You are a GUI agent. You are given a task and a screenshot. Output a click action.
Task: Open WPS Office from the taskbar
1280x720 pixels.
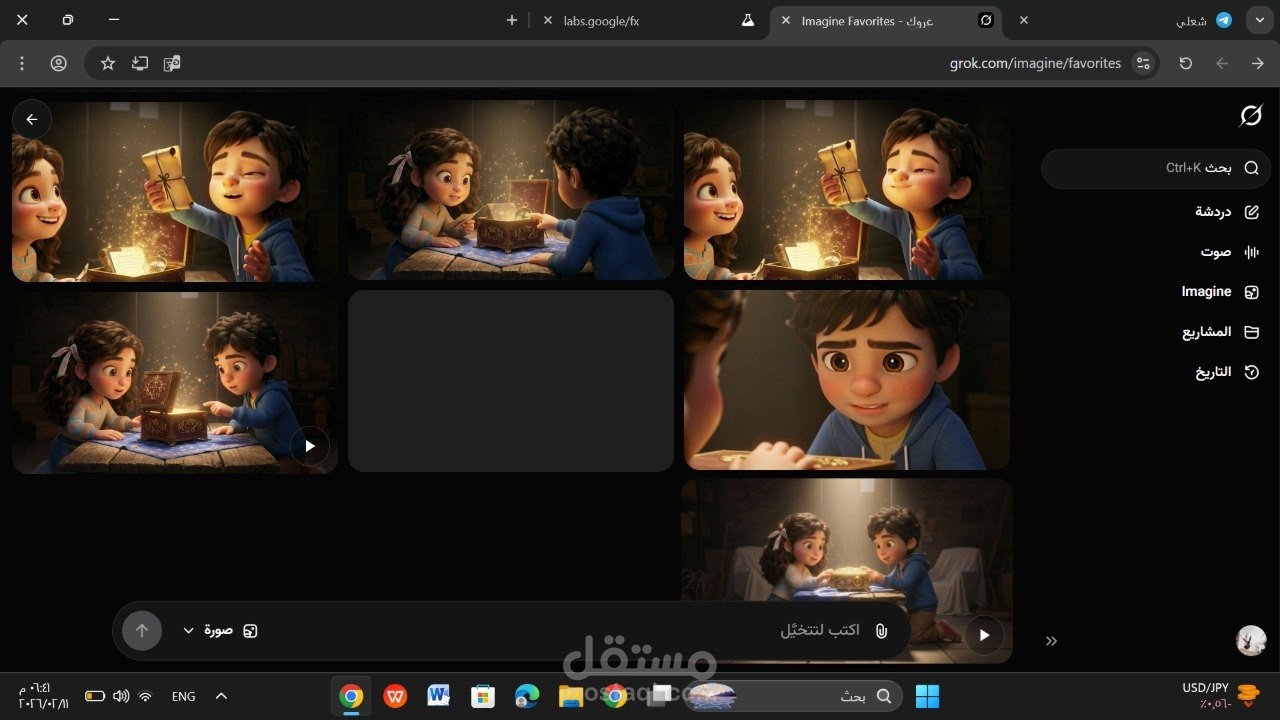click(x=395, y=696)
